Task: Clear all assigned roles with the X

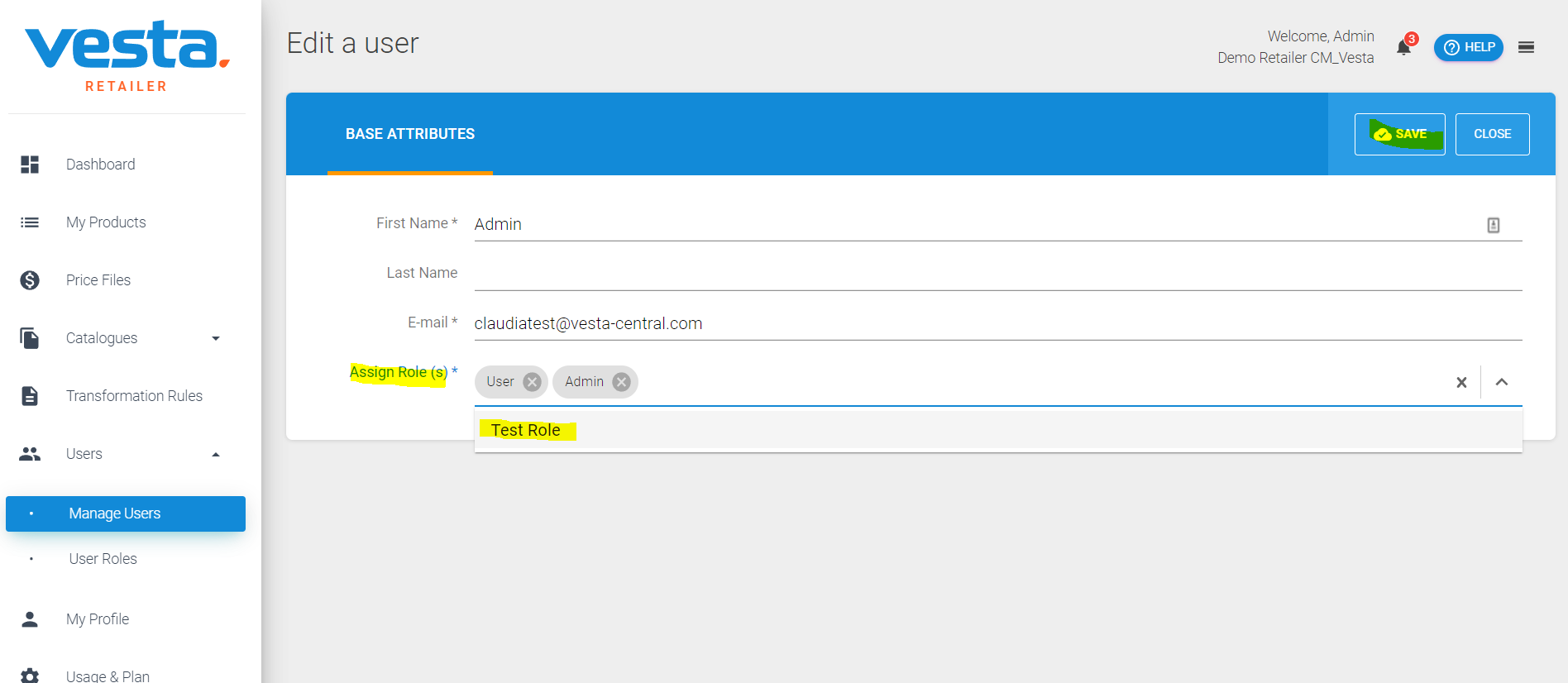Action: pyautogui.click(x=1461, y=382)
